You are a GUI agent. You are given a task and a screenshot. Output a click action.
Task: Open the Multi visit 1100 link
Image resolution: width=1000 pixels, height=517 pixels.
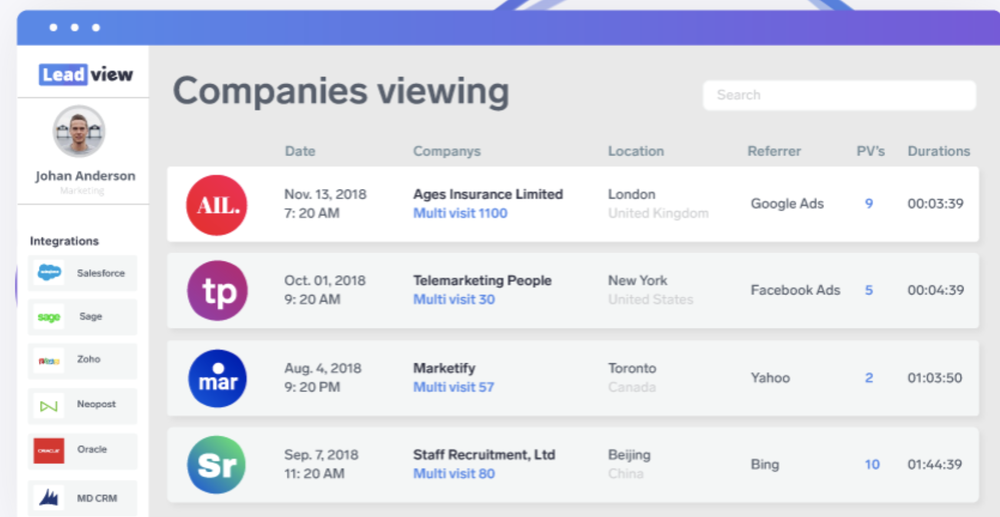460,213
